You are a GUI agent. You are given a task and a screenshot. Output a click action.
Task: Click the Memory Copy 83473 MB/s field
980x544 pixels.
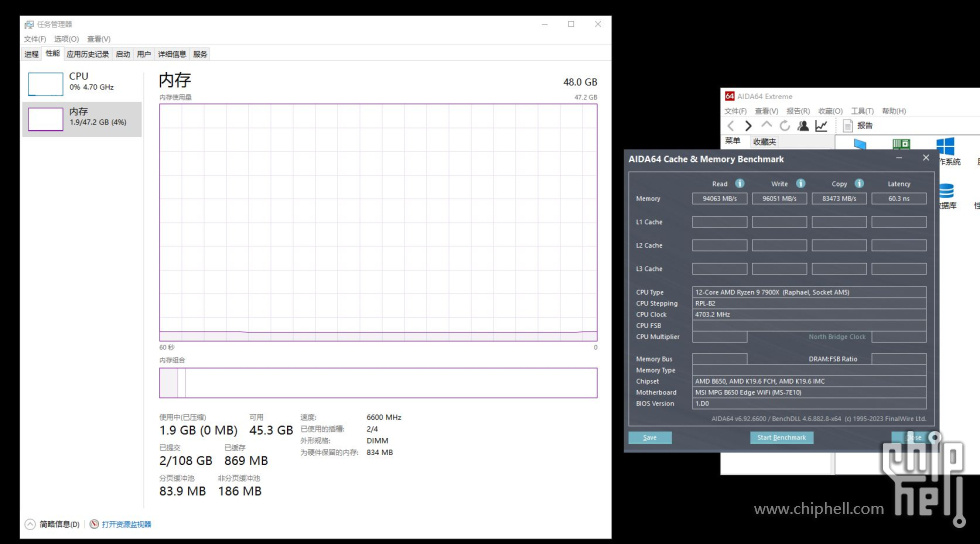coord(839,198)
